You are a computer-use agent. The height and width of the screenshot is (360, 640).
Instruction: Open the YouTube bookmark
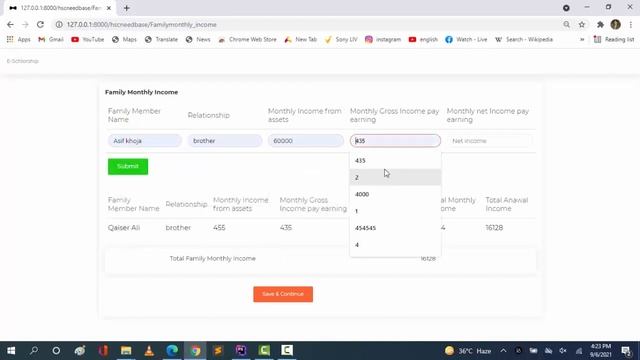click(88, 40)
